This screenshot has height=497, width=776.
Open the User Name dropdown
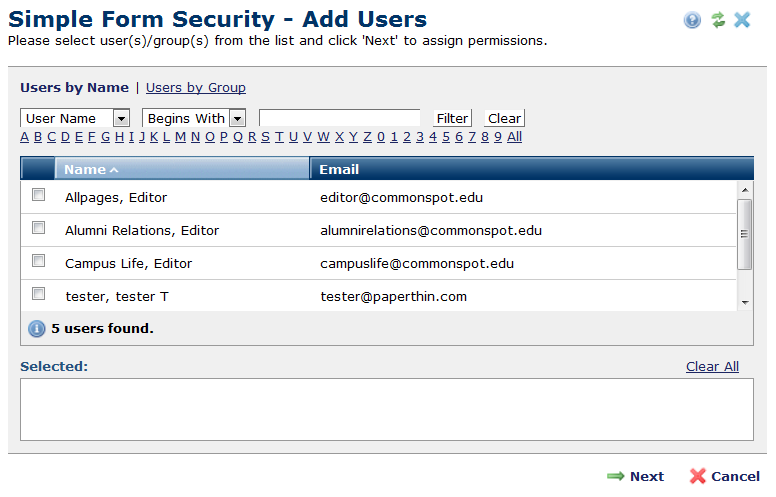(122, 118)
